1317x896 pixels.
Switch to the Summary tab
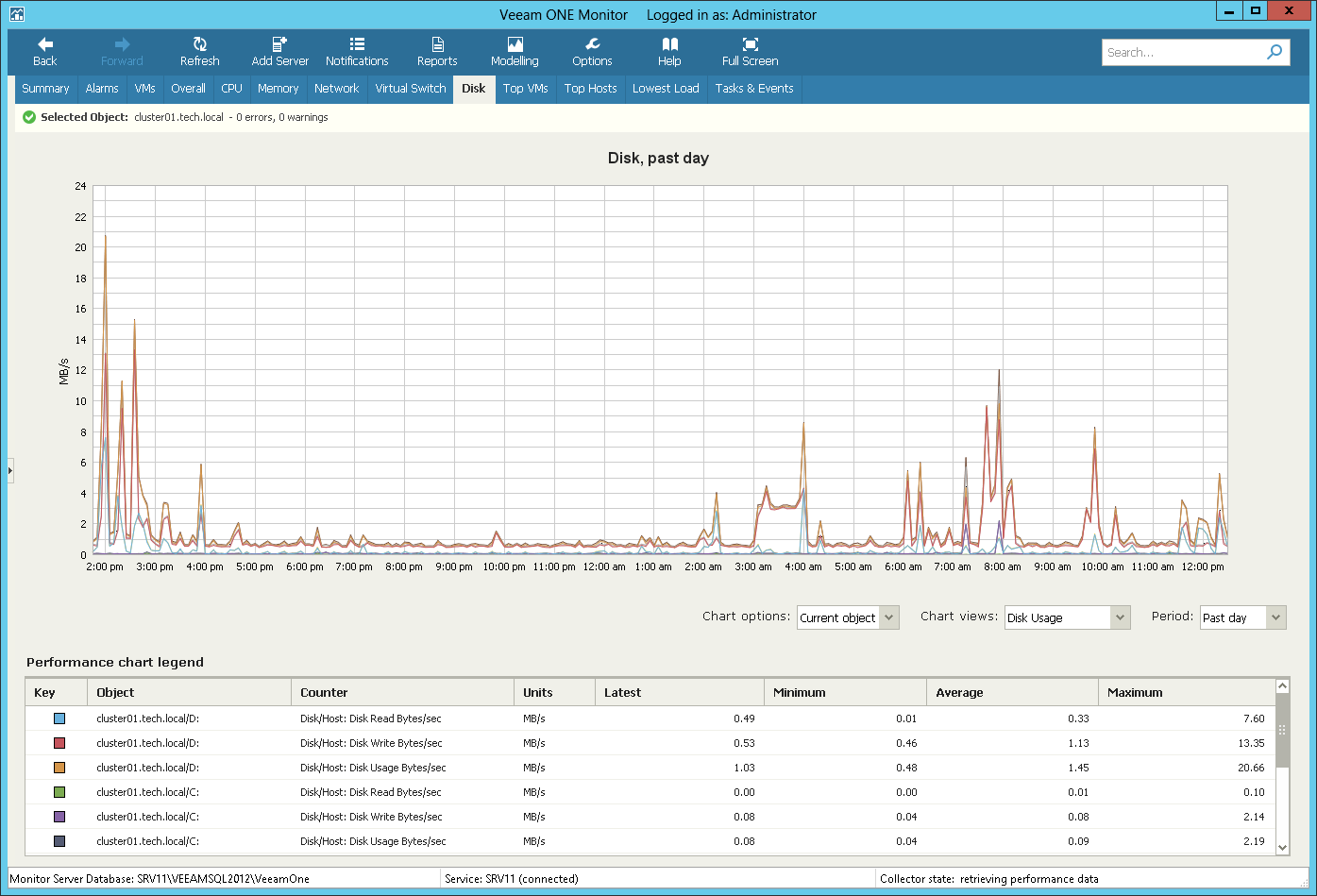point(45,89)
